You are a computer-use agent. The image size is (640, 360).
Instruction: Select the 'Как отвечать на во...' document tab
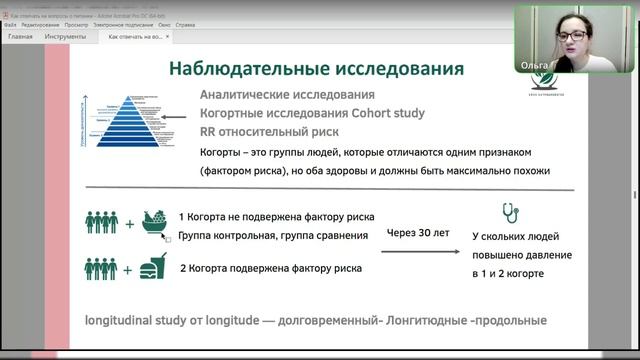pos(135,36)
